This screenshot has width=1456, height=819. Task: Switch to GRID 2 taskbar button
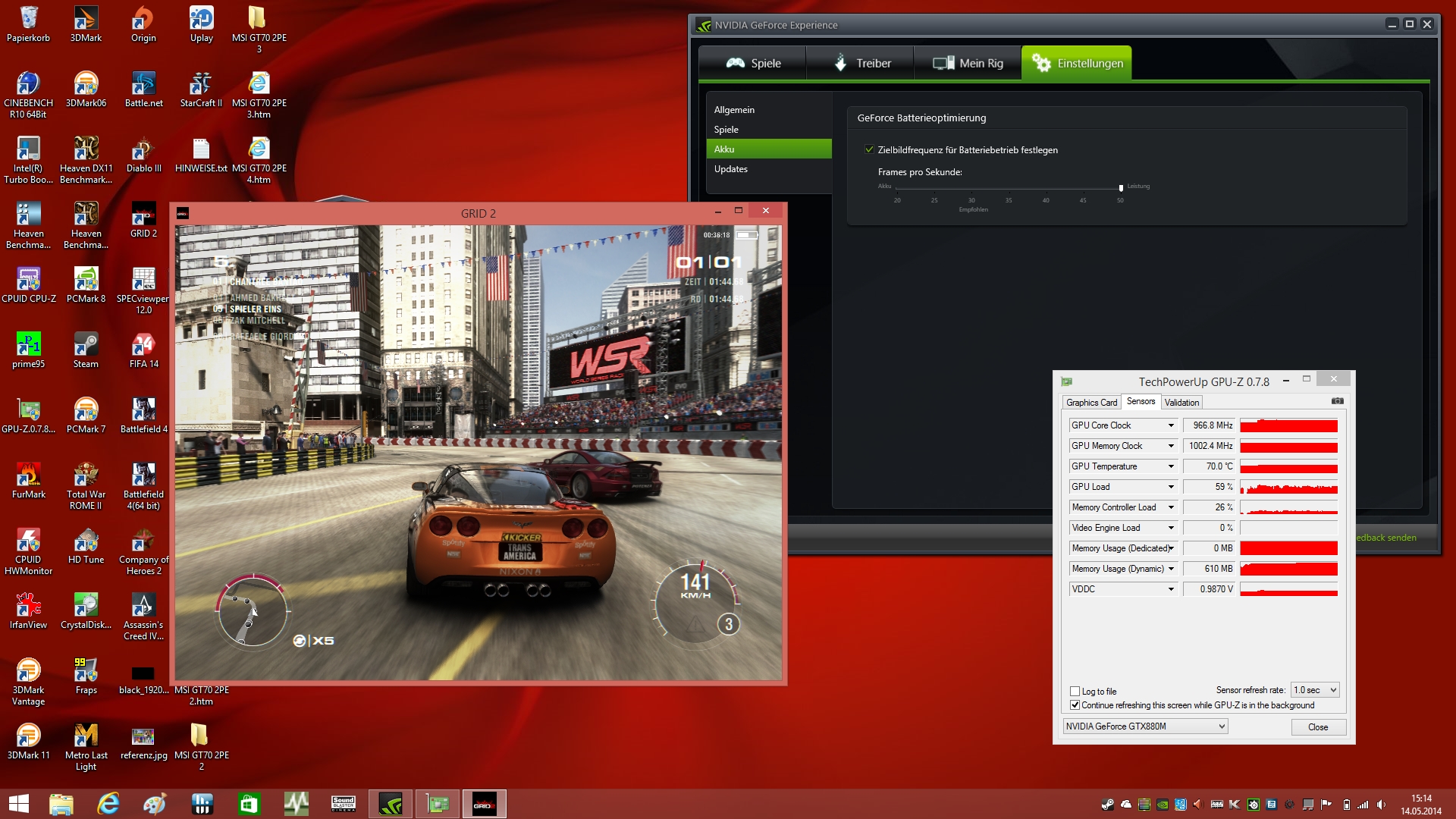point(484,804)
